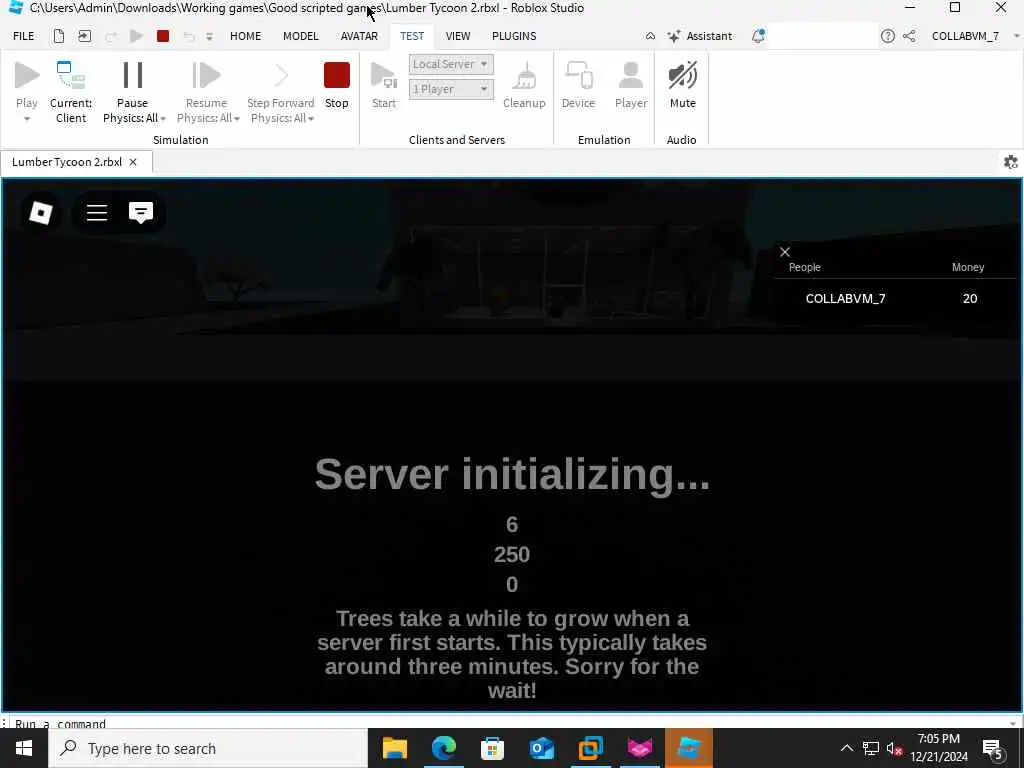This screenshot has width=1024, height=768.
Task: Close the in-game leaderboard with the X
Action: (785, 252)
